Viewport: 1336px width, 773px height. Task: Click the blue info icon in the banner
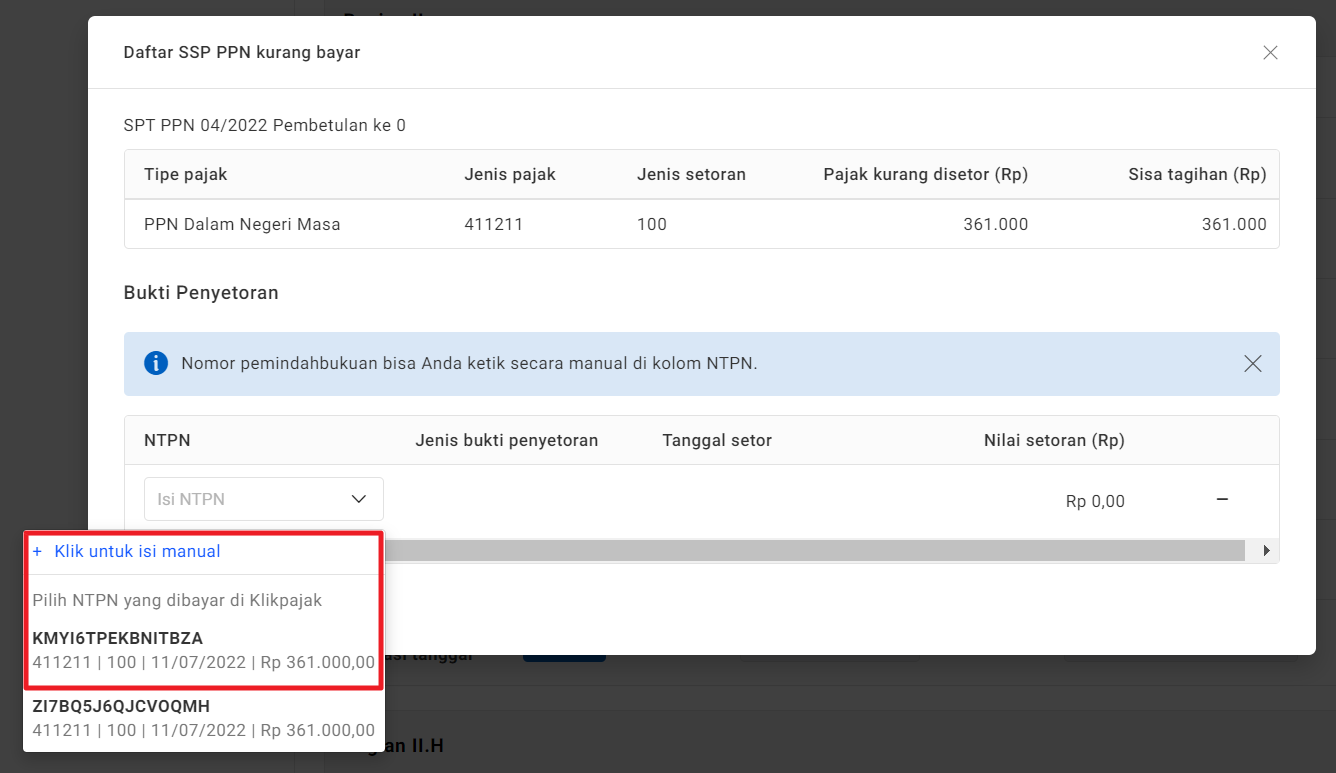coord(156,363)
